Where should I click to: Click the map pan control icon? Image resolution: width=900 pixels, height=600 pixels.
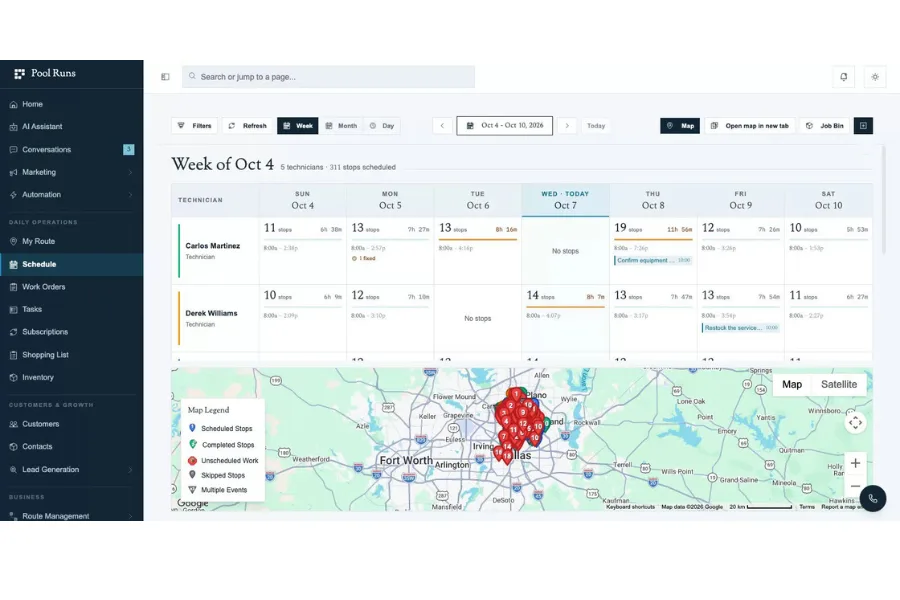(x=855, y=423)
